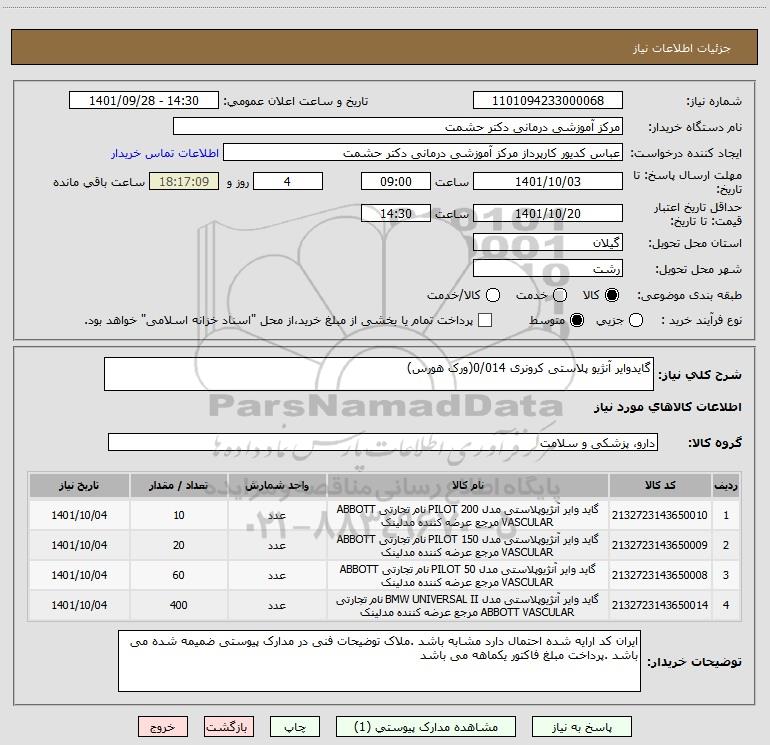Screen dimensions: 770x745
Task: Click the remaining days field showing 4
Action: (288, 181)
